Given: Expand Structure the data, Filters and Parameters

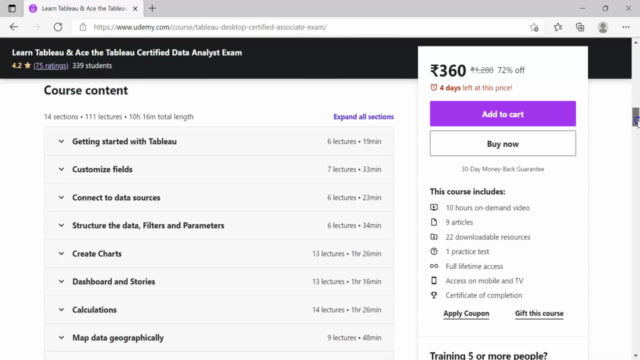Looking at the screenshot, I should tap(219, 225).
